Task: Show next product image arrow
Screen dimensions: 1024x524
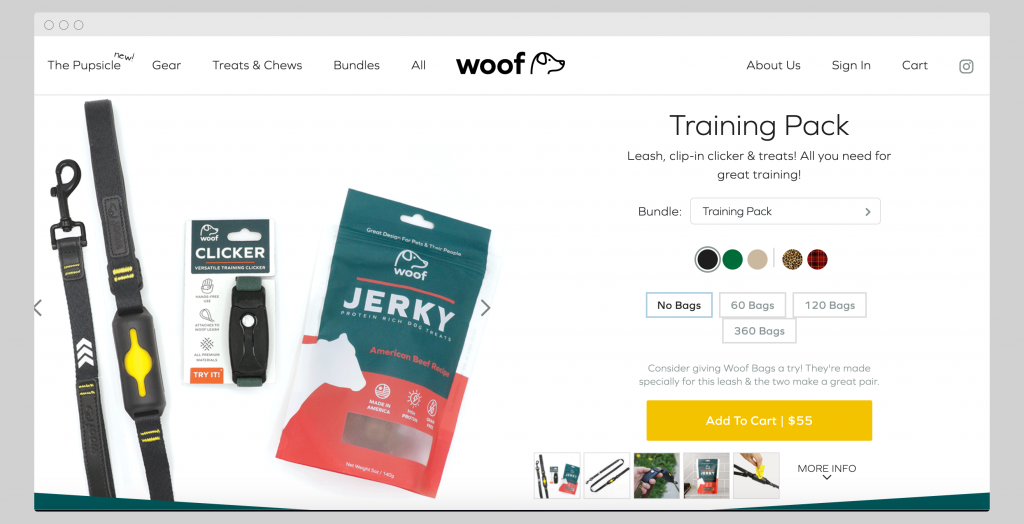Action: tap(485, 308)
